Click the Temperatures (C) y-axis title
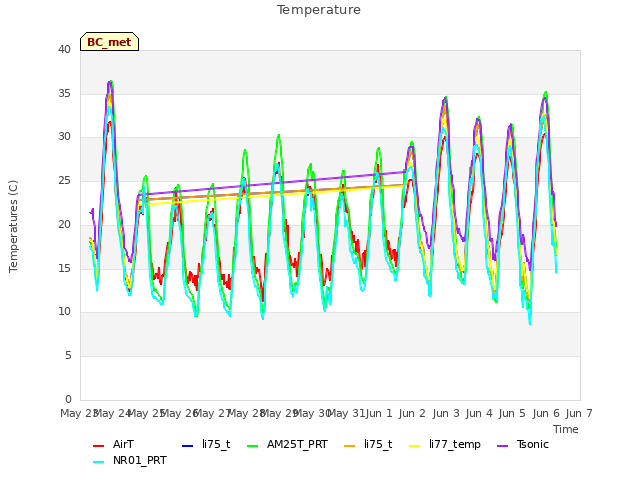Image resolution: width=640 pixels, height=480 pixels. coord(13,226)
